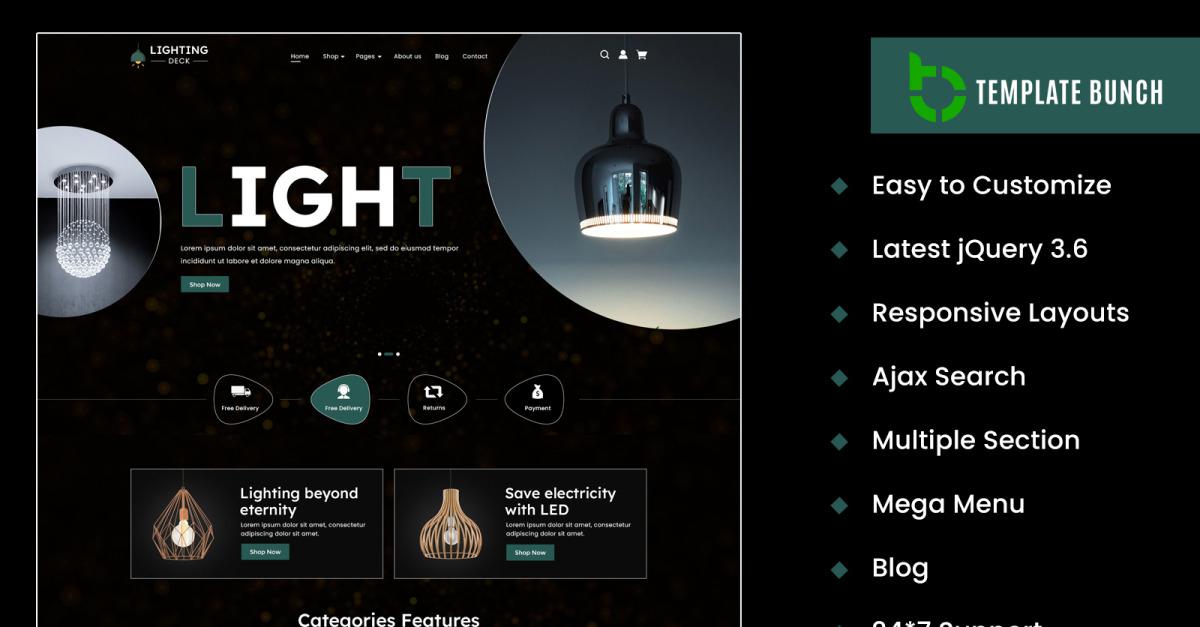Click Shop Now under Lighting beyond eternity
The image size is (1200, 627).
coord(265,552)
